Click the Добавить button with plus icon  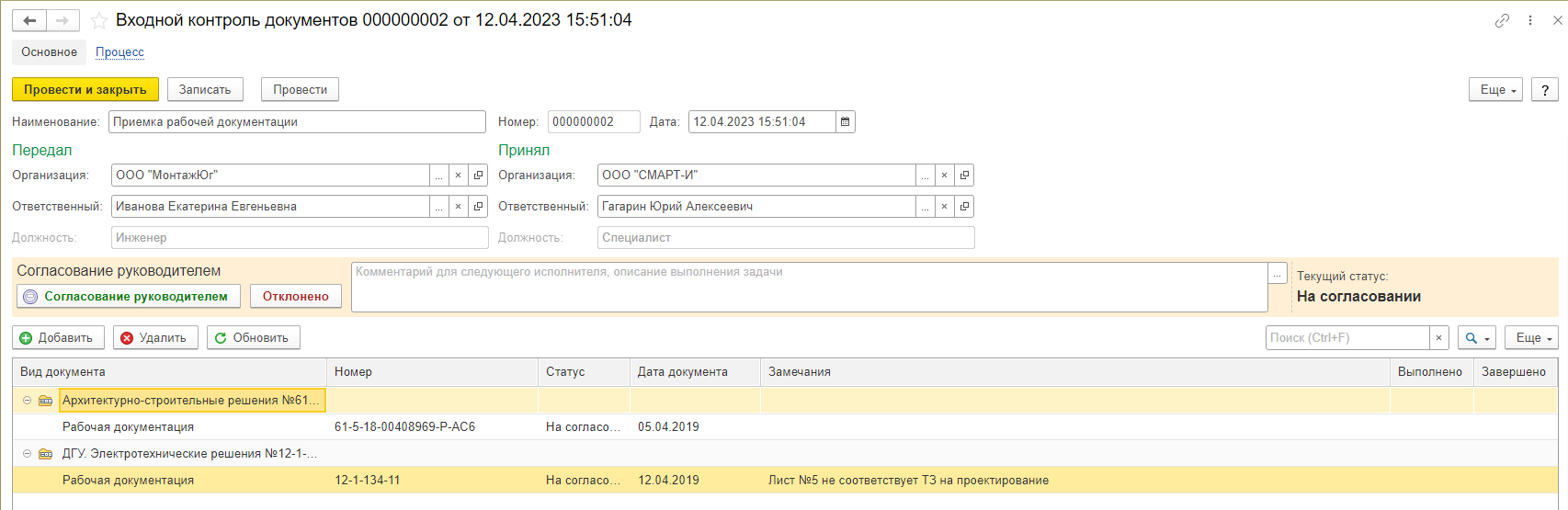pos(57,338)
